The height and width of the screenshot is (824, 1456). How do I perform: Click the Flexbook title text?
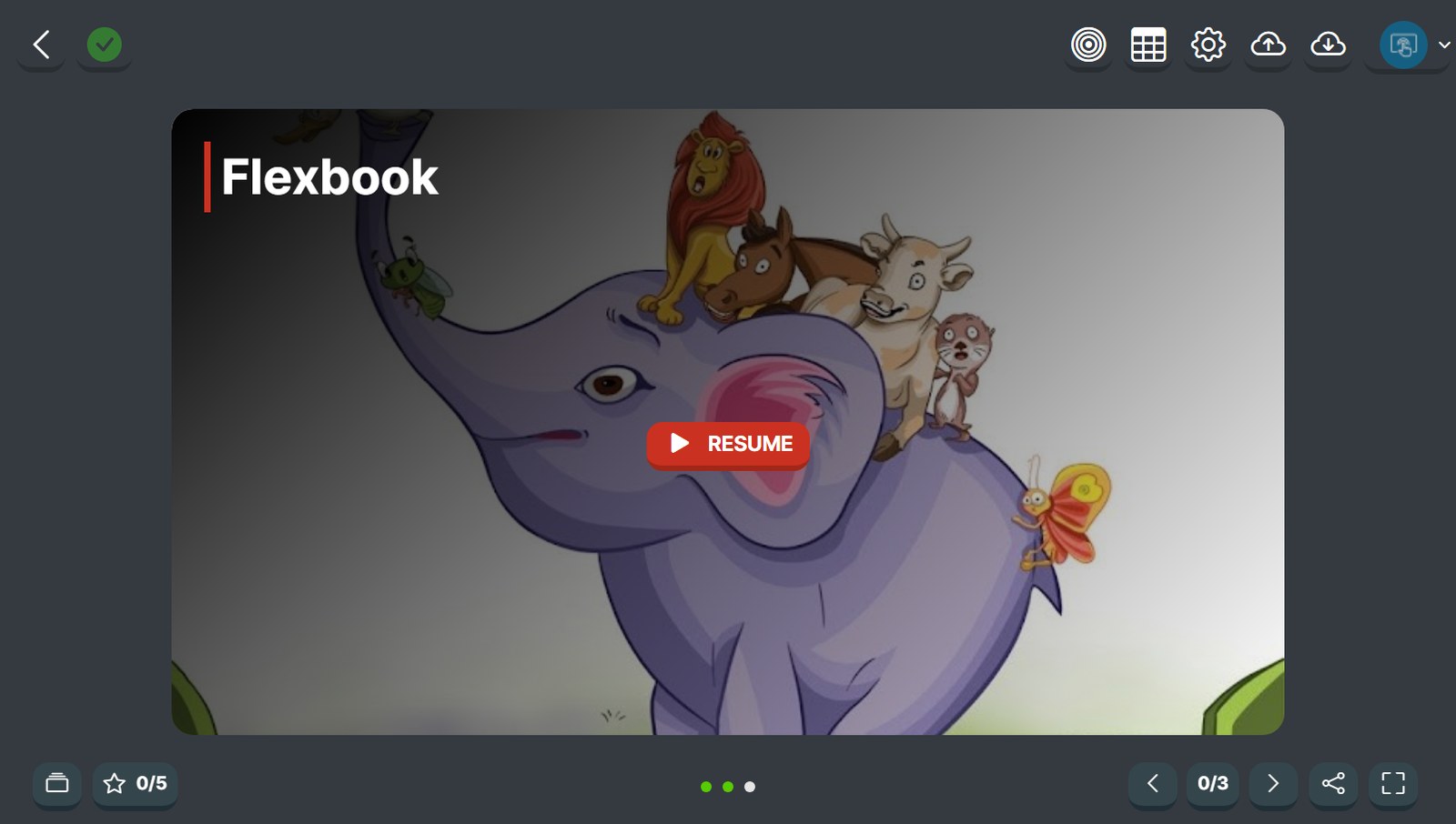329,177
